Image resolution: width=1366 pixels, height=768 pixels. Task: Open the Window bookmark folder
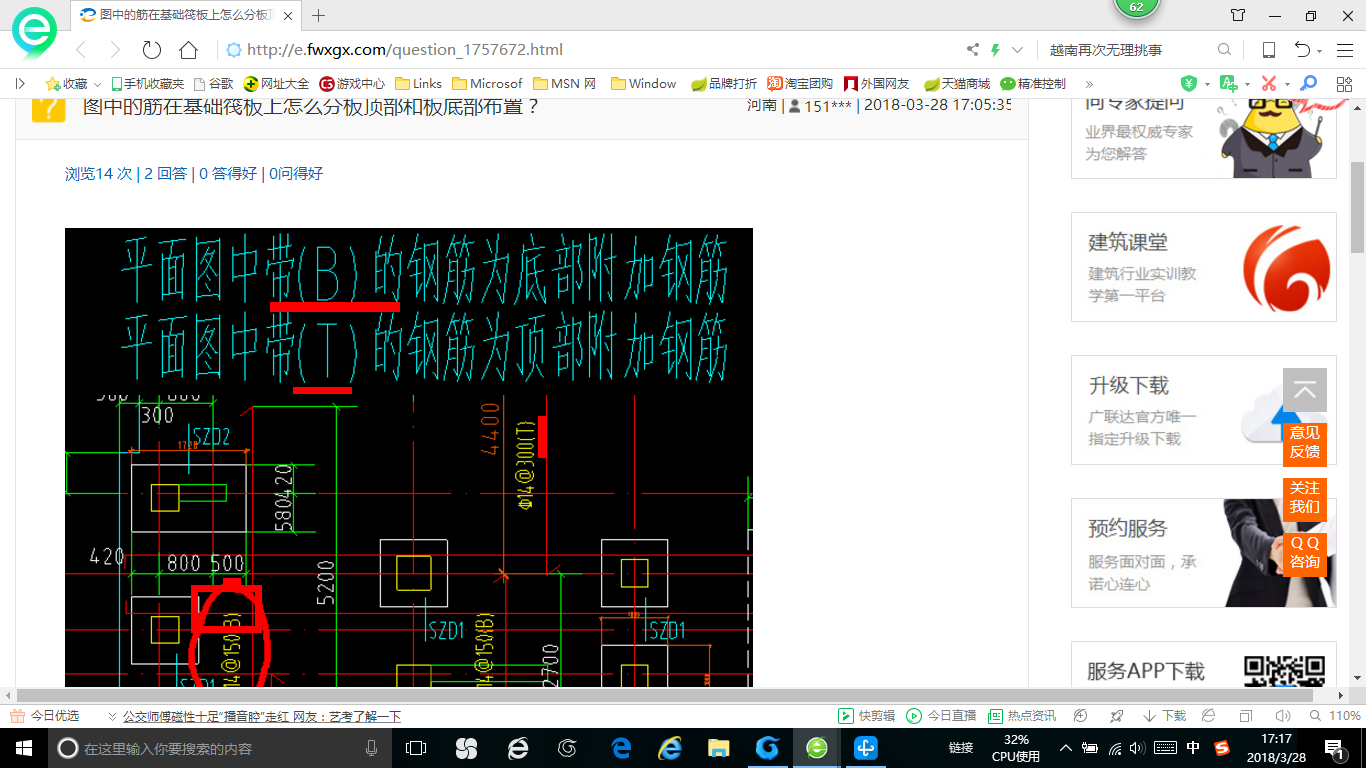click(643, 84)
